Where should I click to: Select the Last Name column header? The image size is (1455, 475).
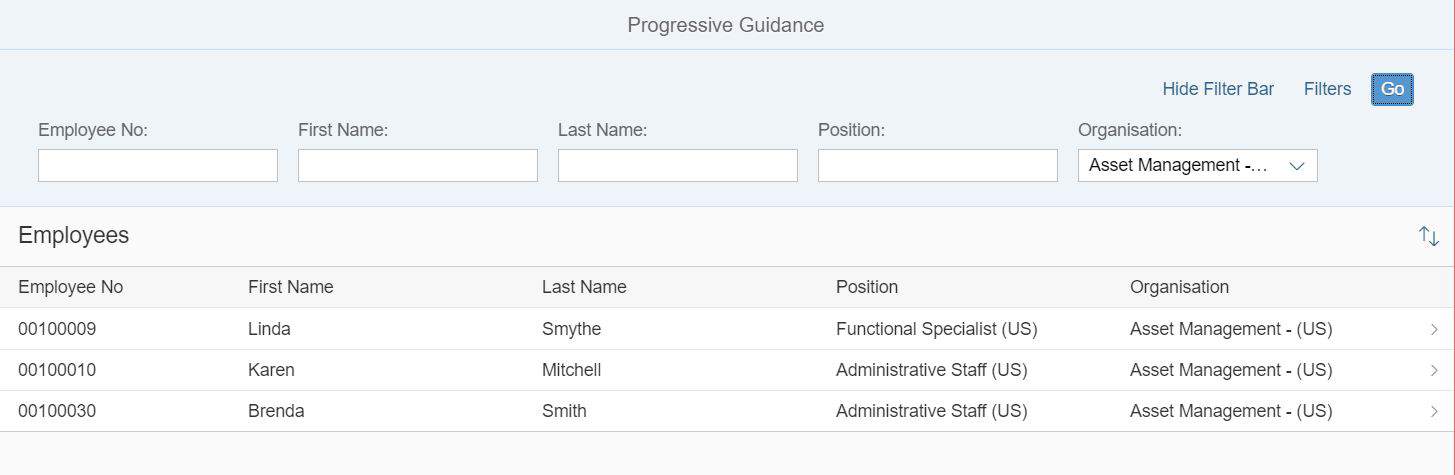point(584,287)
